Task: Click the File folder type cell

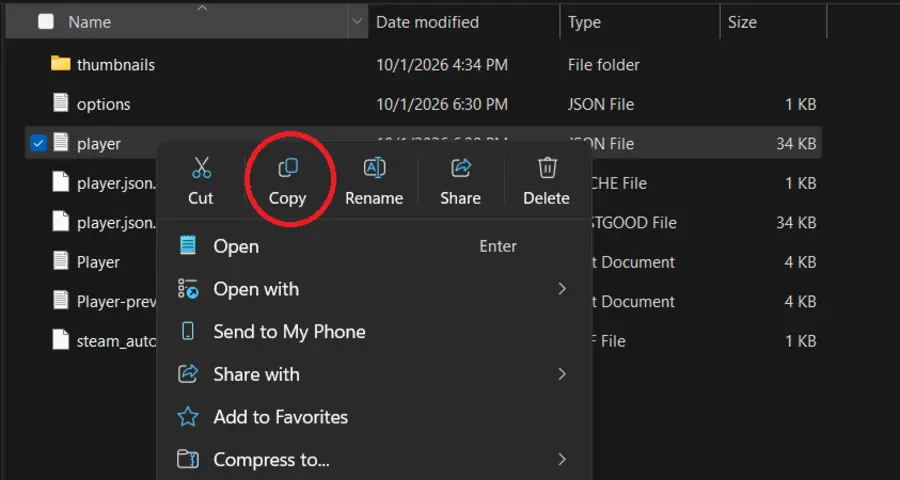Action: (604, 65)
